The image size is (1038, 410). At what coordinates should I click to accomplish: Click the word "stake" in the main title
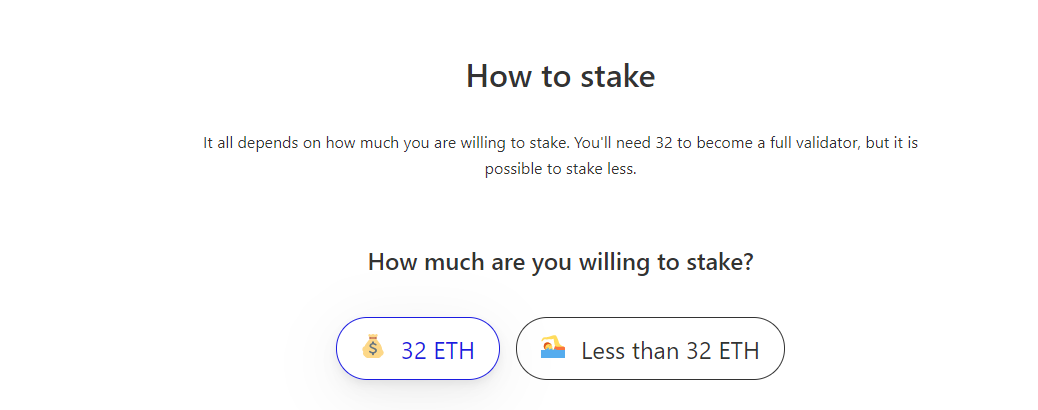[x=618, y=76]
